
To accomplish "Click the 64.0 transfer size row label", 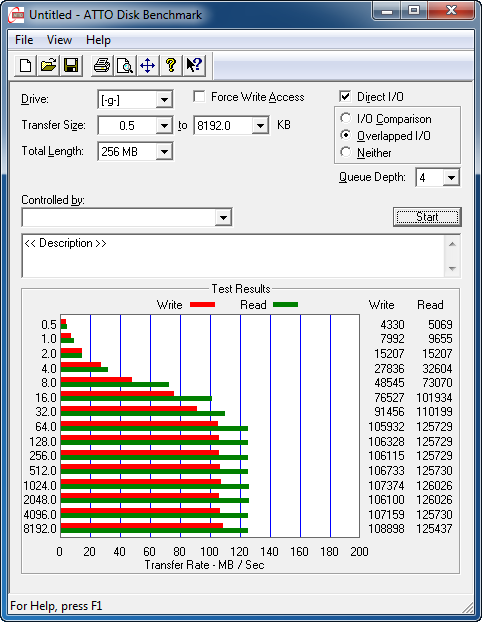I will point(46,427).
